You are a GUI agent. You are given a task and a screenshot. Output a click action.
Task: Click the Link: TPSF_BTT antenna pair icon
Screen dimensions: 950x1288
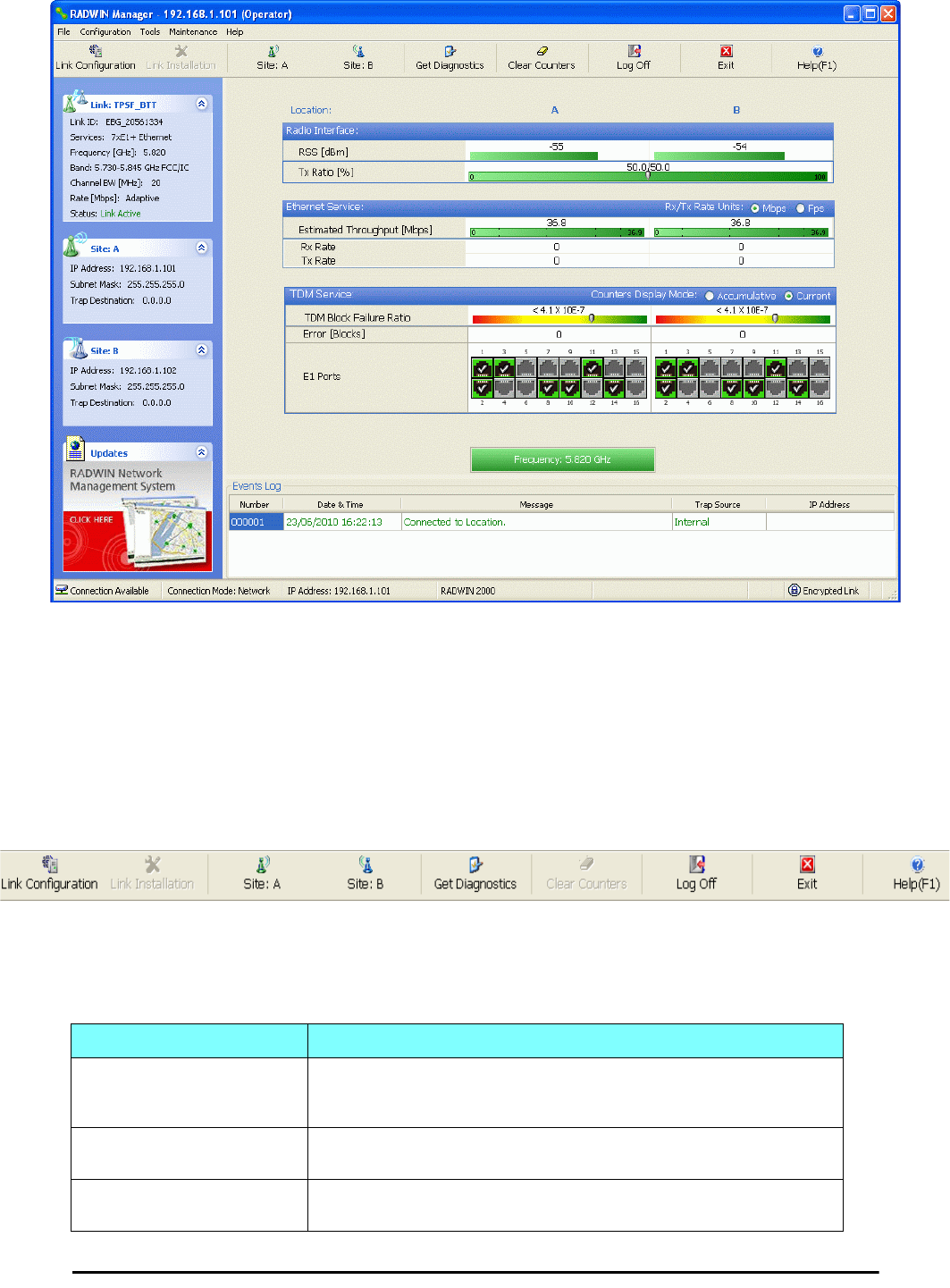tap(76, 100)
